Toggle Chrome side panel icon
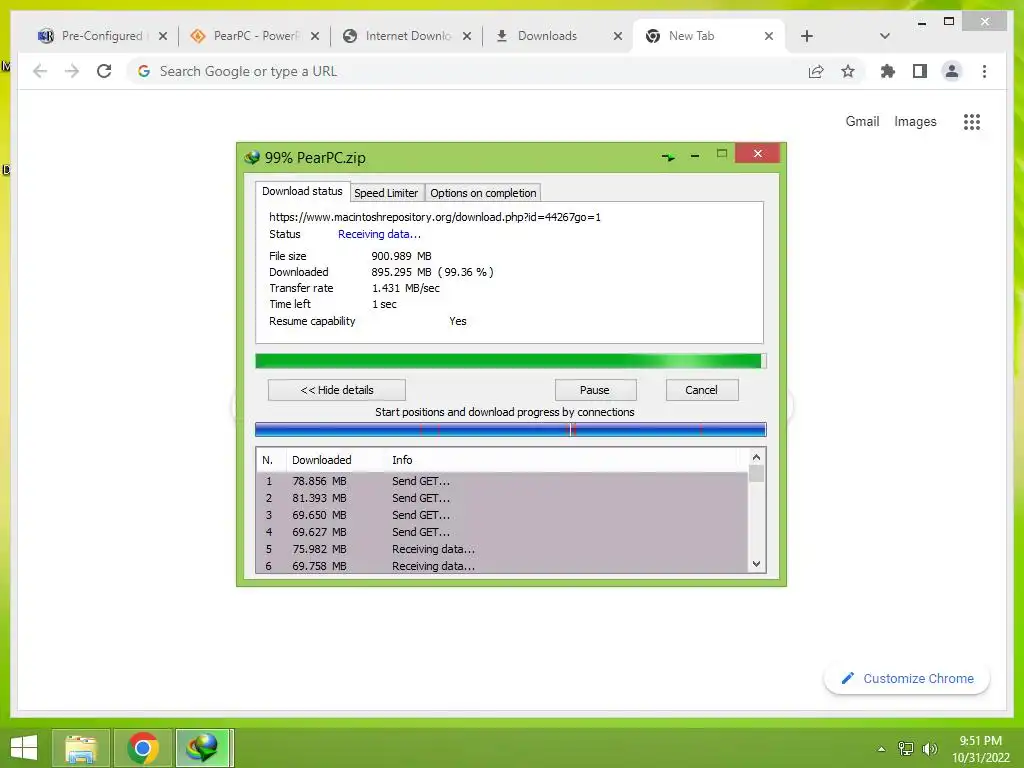 [x=920, y=71]
